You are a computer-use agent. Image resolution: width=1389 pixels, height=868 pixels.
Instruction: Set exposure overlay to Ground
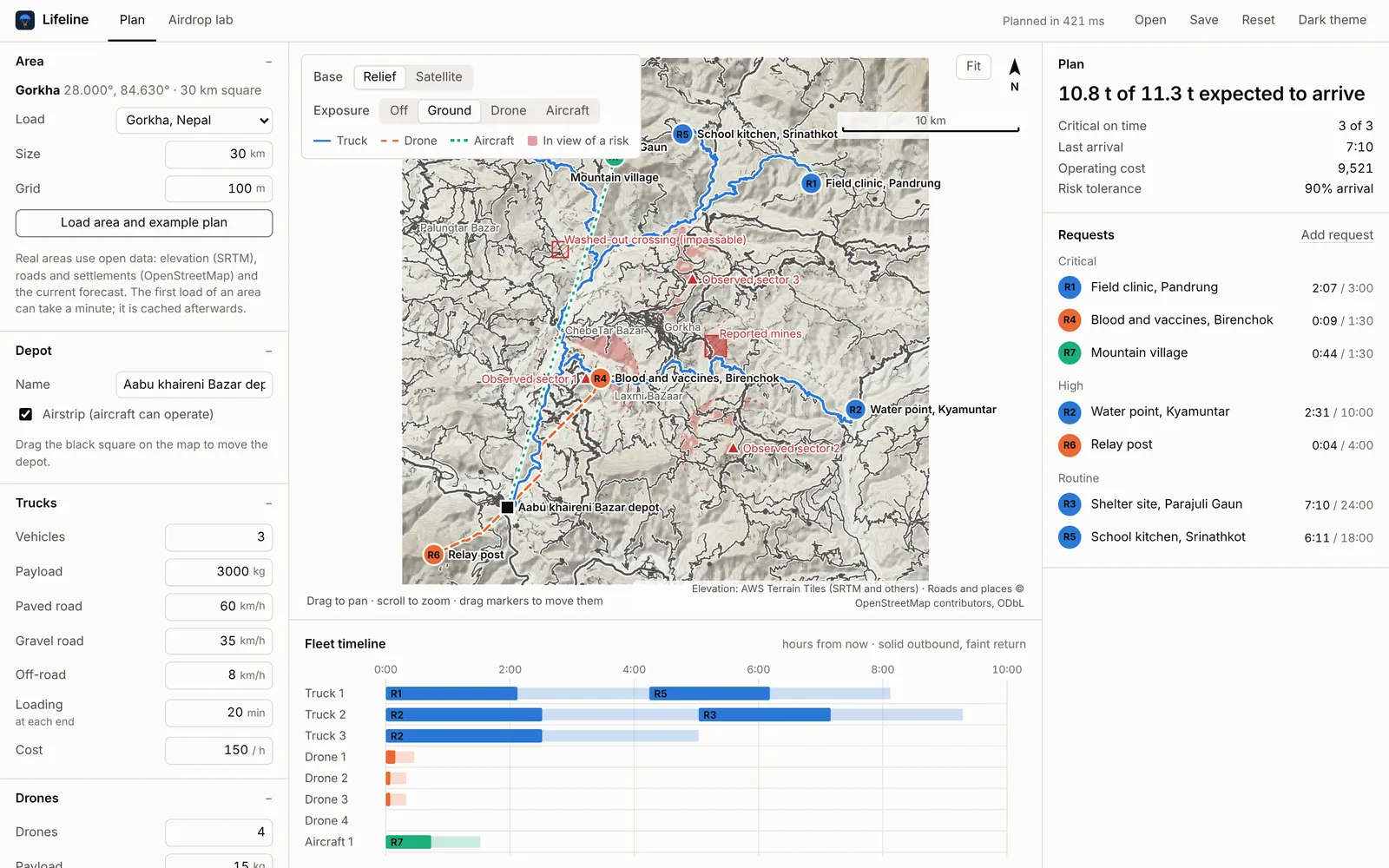(449, 110)
